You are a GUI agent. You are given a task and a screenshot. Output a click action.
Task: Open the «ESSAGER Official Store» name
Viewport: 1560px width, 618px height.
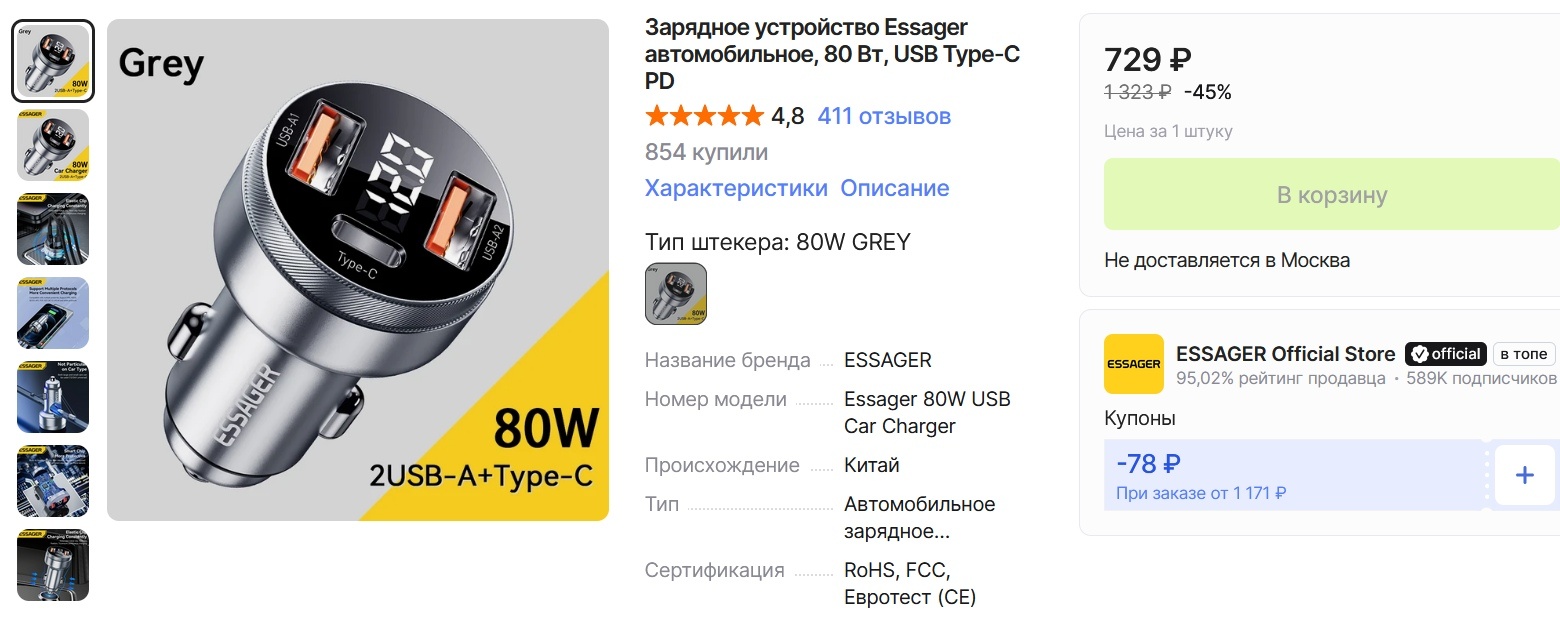click(1285, 353)
